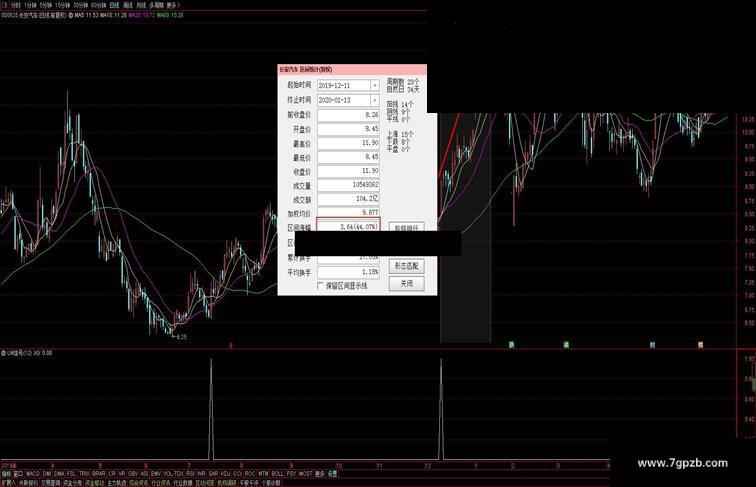Switch to the 30分钟 period tab
Screen dimensions: 756x487
(x=81, y=5)
